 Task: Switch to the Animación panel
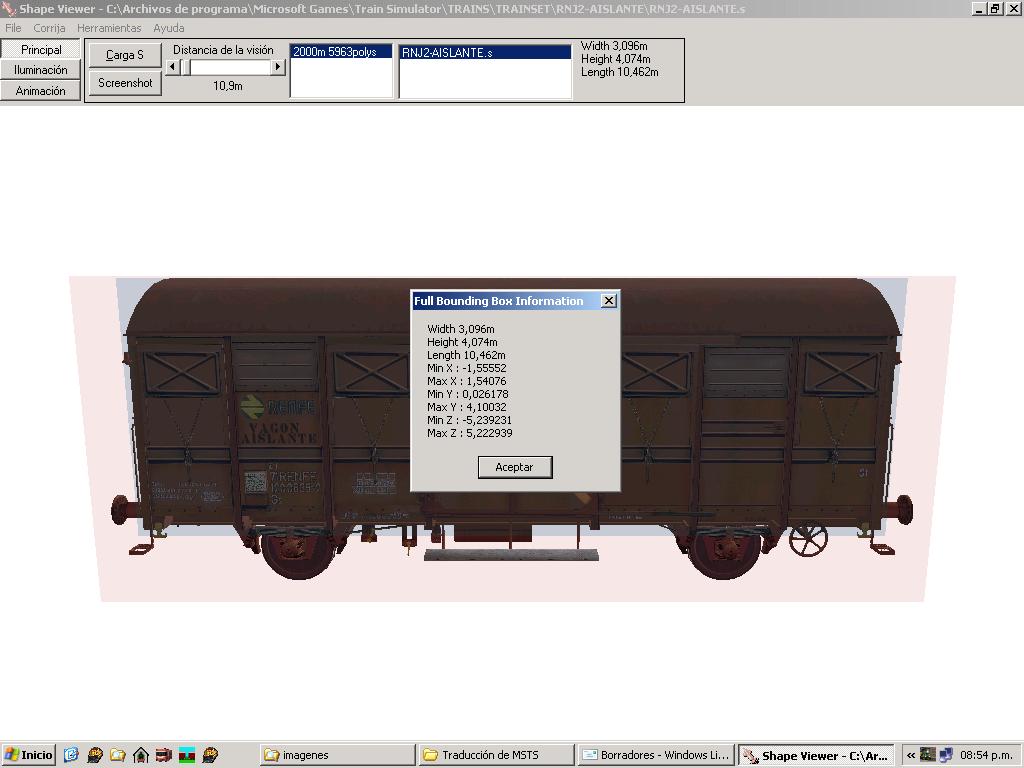(x=41, y=91)
